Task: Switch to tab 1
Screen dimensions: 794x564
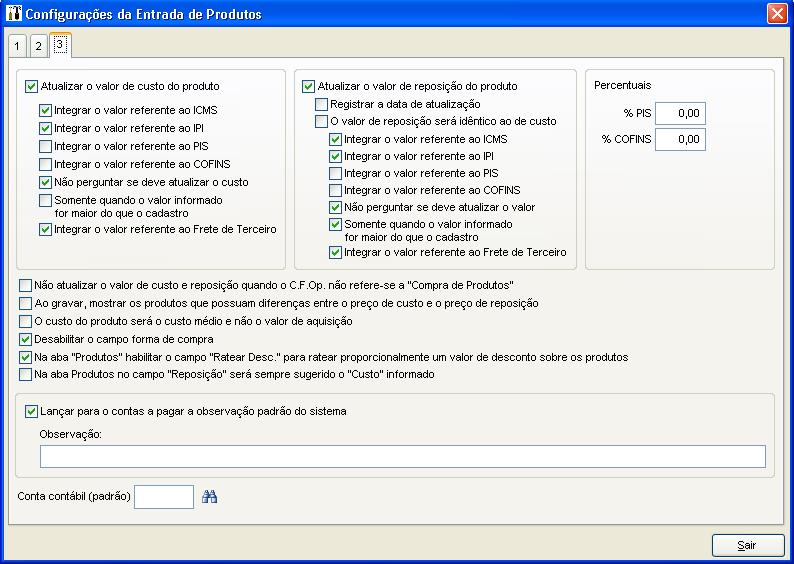Action: (17, 47)
